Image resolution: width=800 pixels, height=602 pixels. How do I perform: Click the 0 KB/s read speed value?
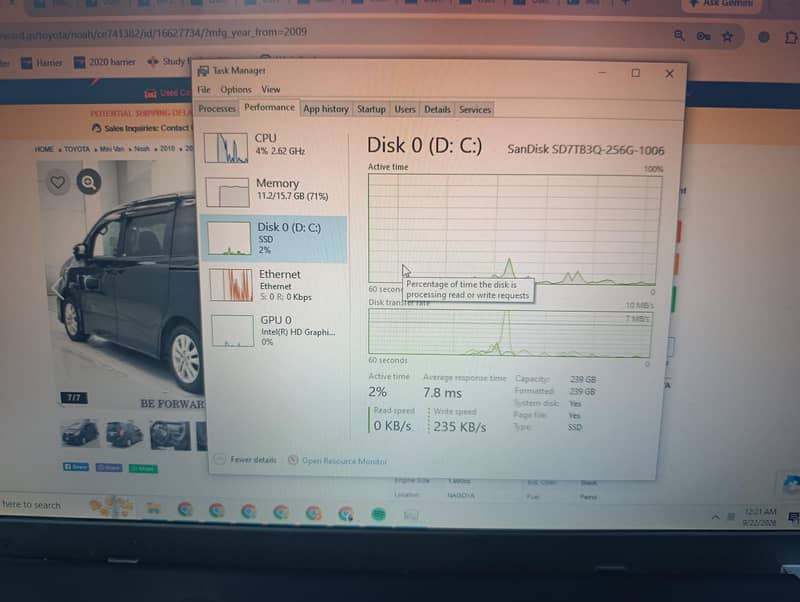click(x=392, y=425)
